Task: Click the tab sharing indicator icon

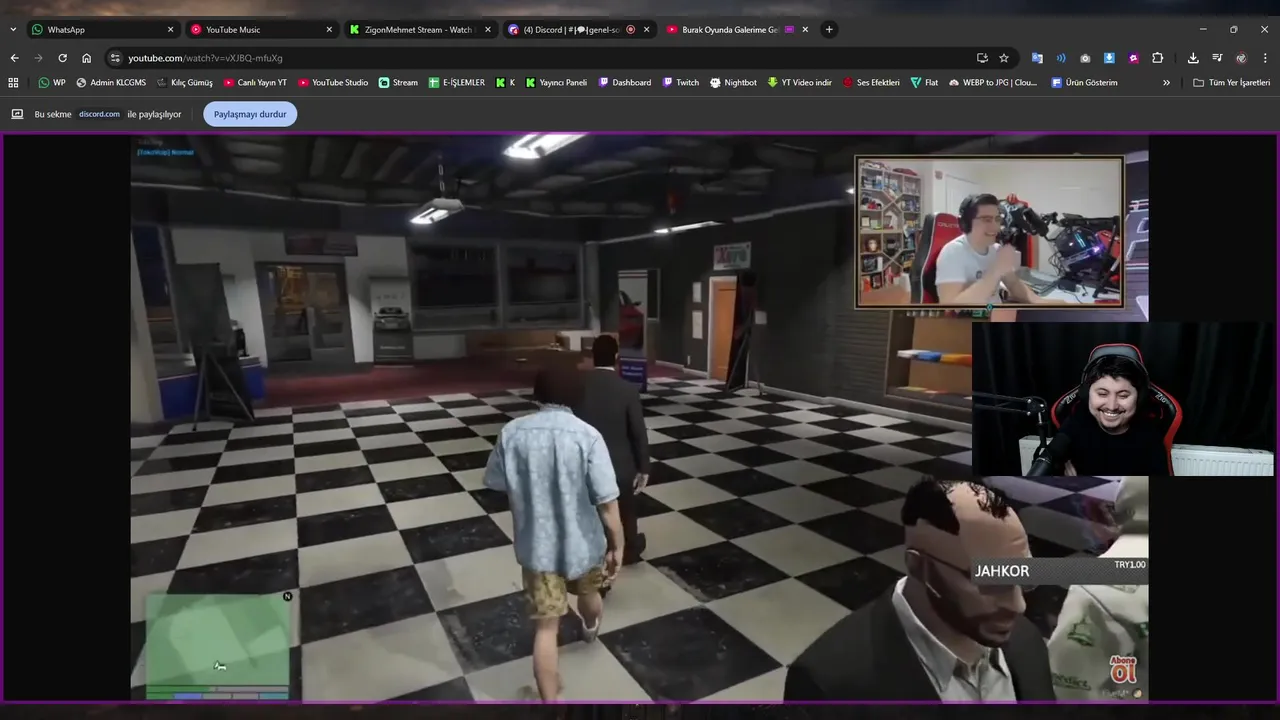Action: pos(17,114)
